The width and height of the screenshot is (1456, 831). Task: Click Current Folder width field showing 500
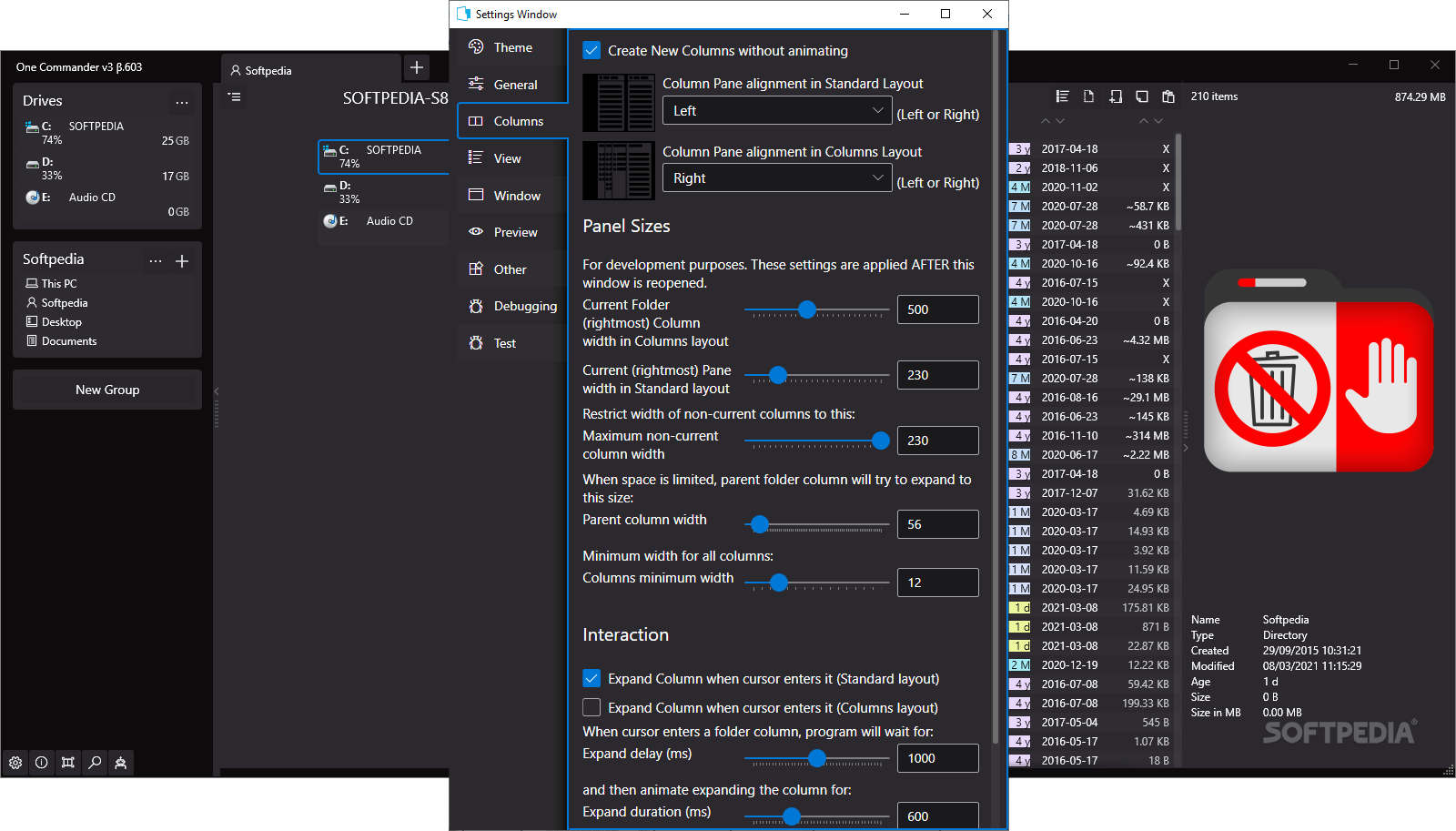coord(938,309)
